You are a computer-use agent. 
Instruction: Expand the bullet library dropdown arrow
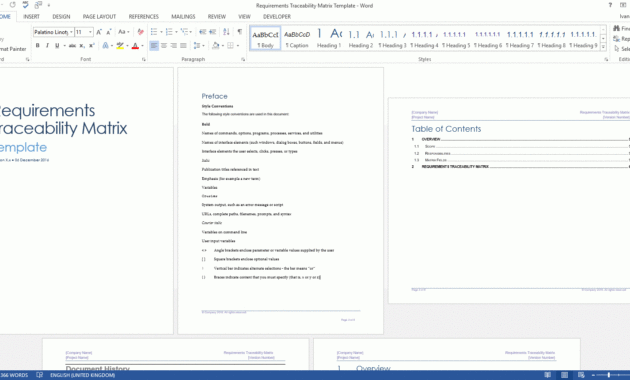coord(161,32)
